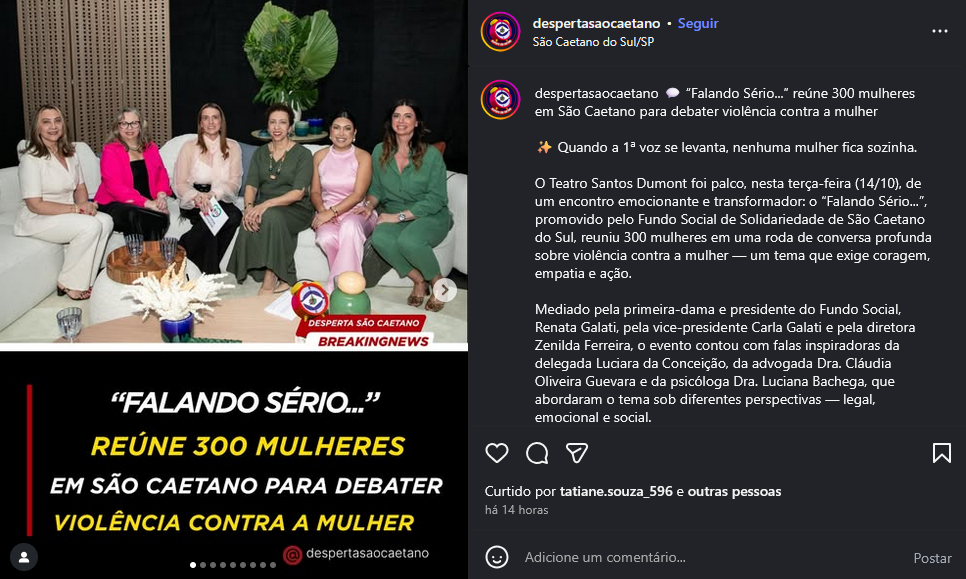Screen dimensions: 966x579
Task: Show tagged people icon on photo
Action: [x=24, y=557]
